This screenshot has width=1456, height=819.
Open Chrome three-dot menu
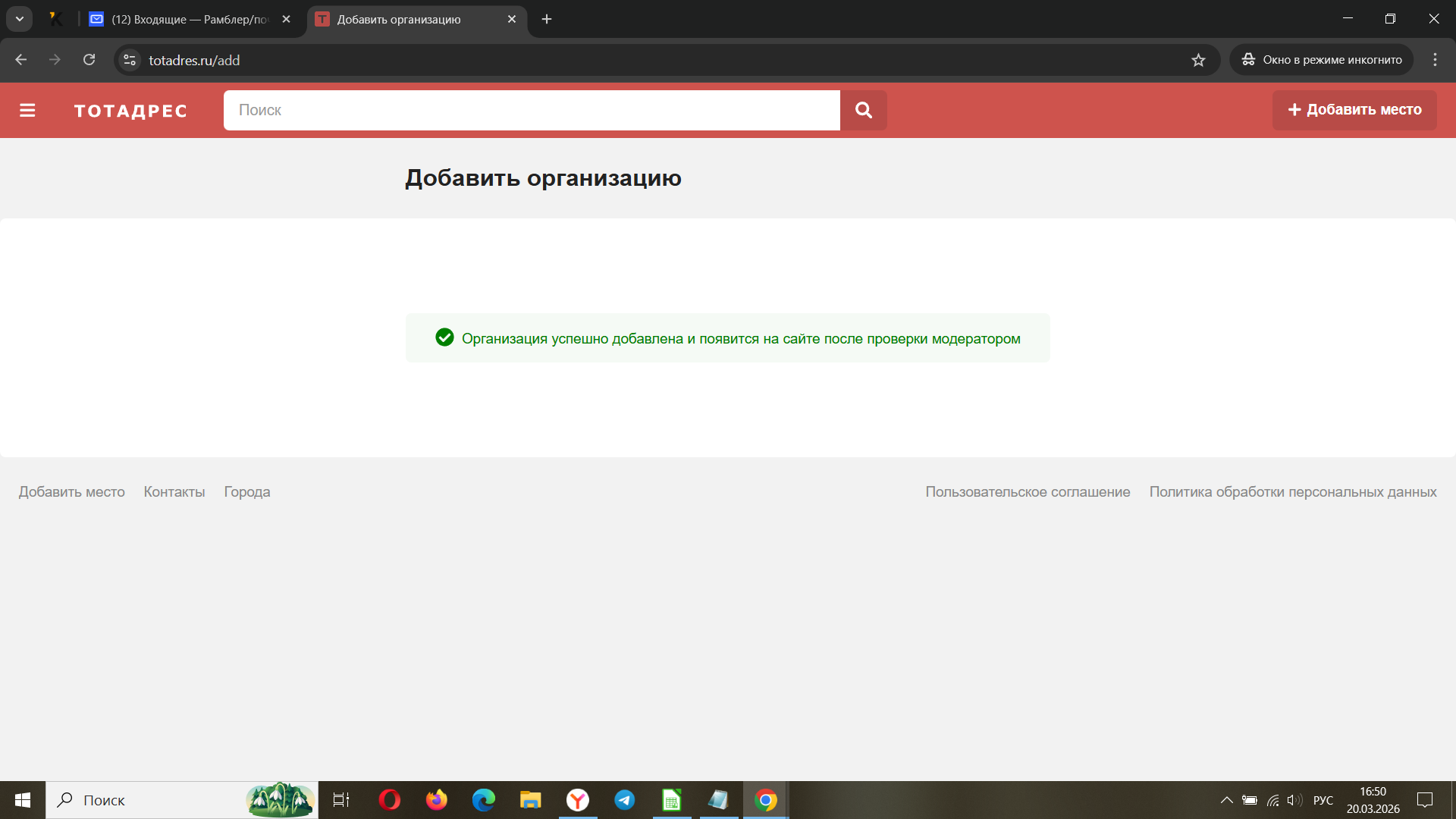(1435, 60)
